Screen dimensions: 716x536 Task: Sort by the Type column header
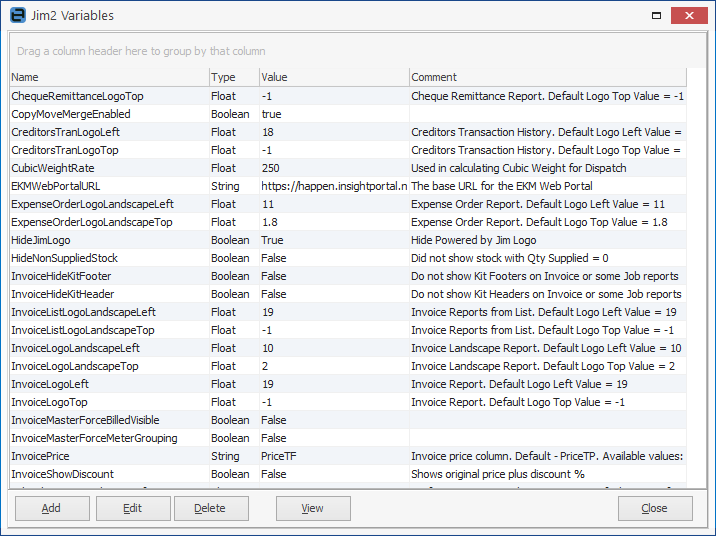[x=234, y=77]
